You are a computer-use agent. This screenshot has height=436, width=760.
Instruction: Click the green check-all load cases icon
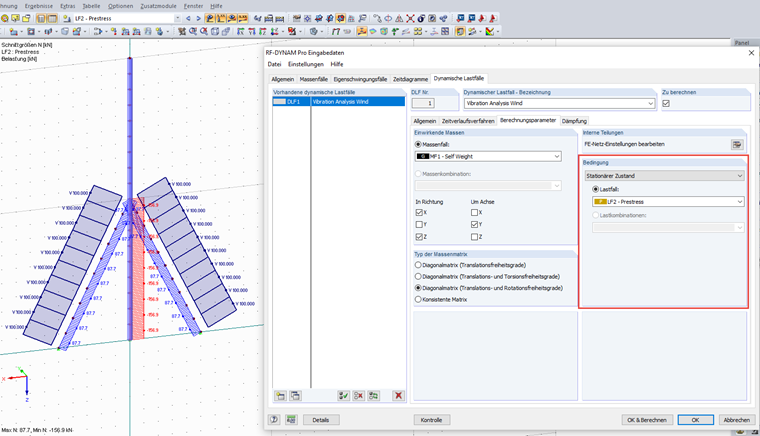click(x=344, y=396)
